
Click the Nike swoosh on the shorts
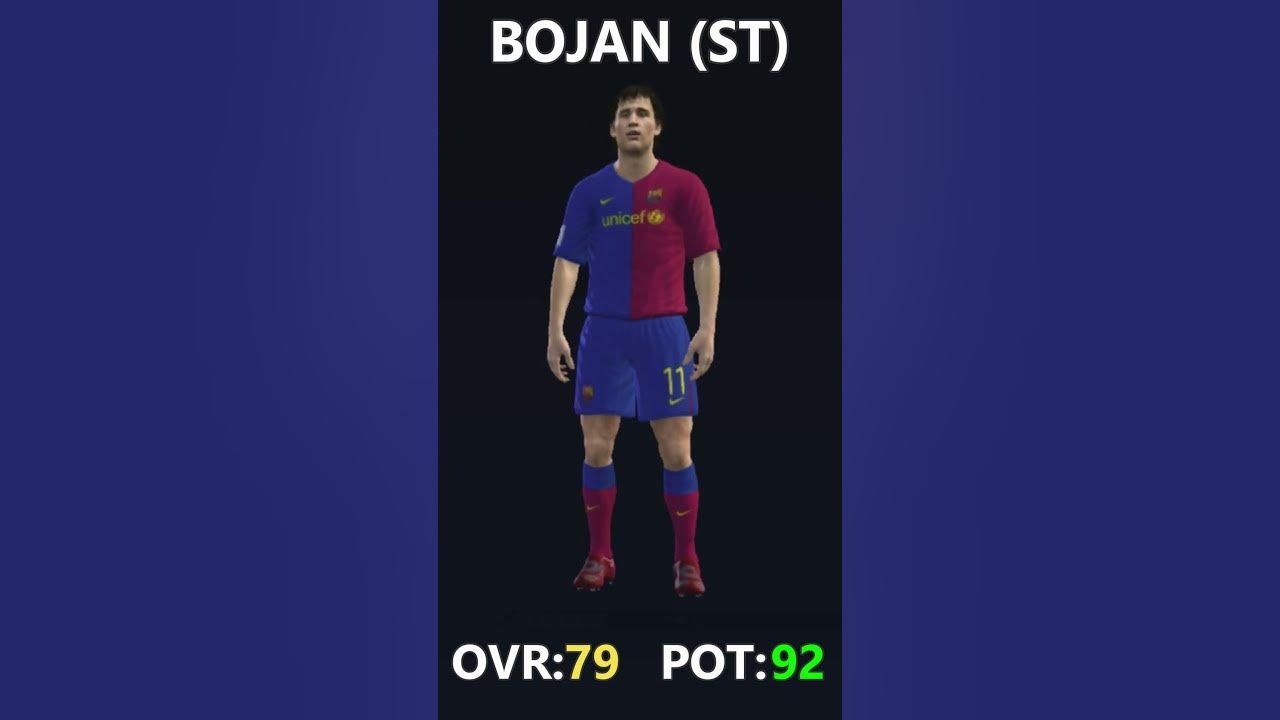[x=677, y=402]
